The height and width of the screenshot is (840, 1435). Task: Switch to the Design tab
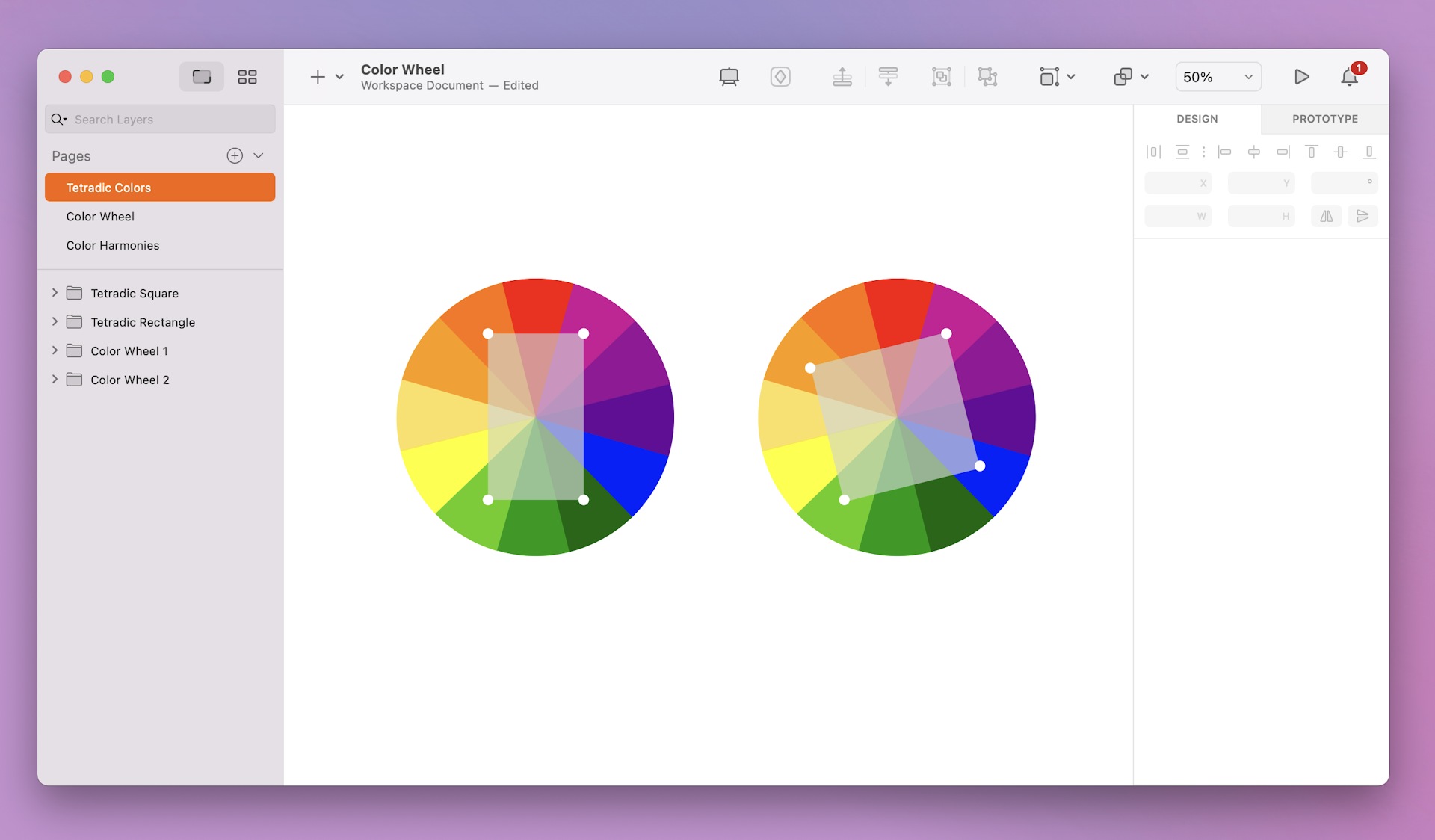tap(1196, 119)
